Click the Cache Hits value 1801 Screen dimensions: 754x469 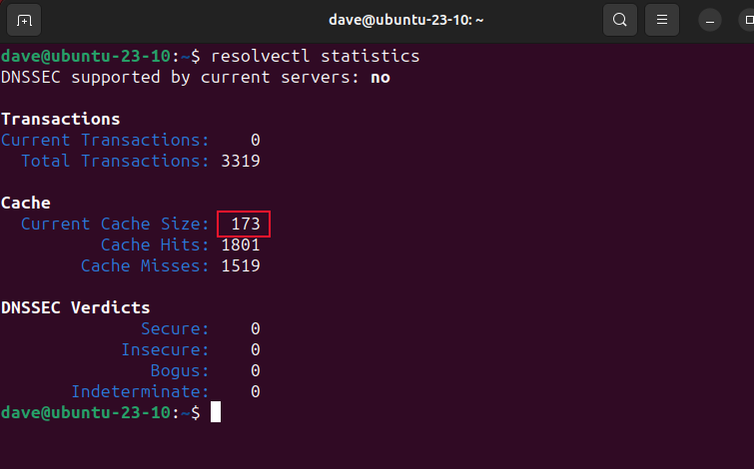(240, 245)
